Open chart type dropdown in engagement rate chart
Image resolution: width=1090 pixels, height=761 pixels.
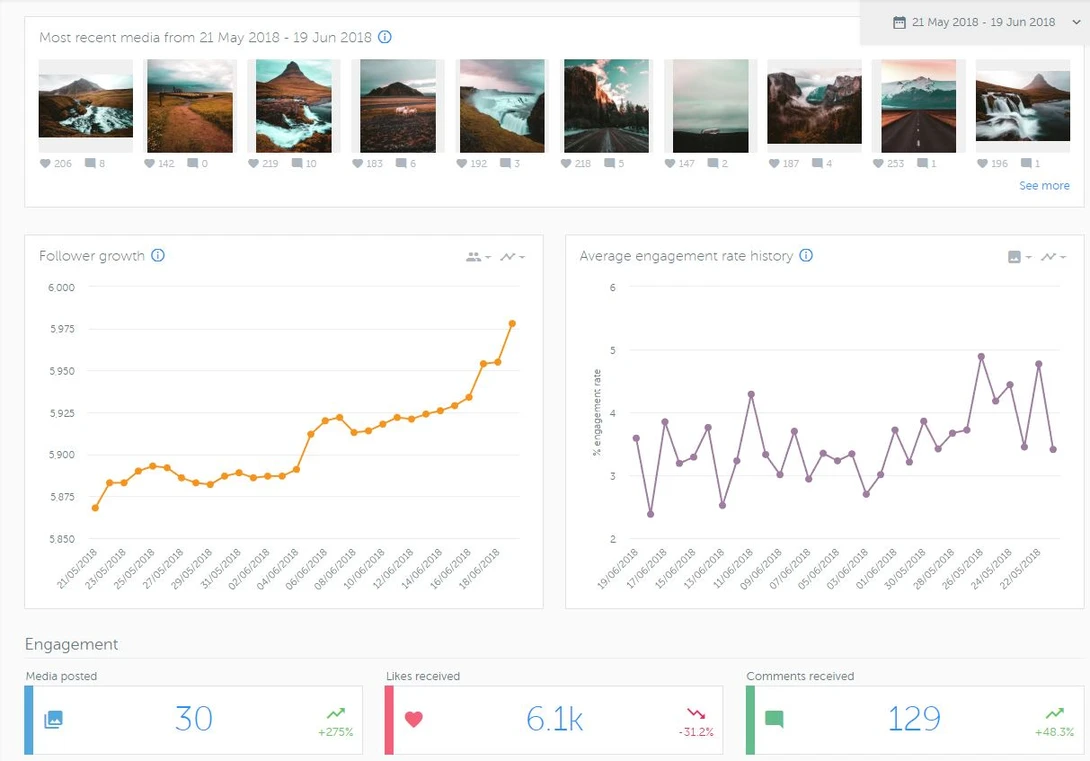tap(1053, 257)
